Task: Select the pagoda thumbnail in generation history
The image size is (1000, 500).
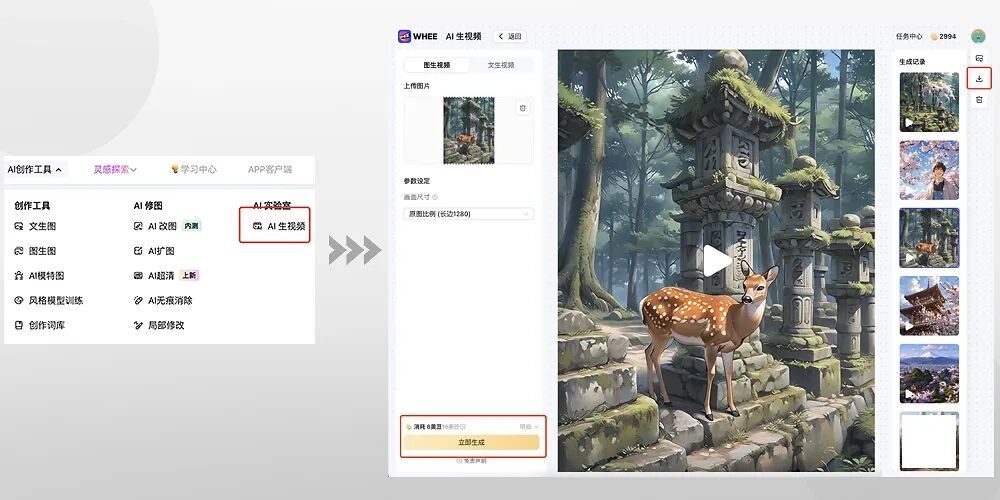Action: pyautogui.click(x=929, y=305)
